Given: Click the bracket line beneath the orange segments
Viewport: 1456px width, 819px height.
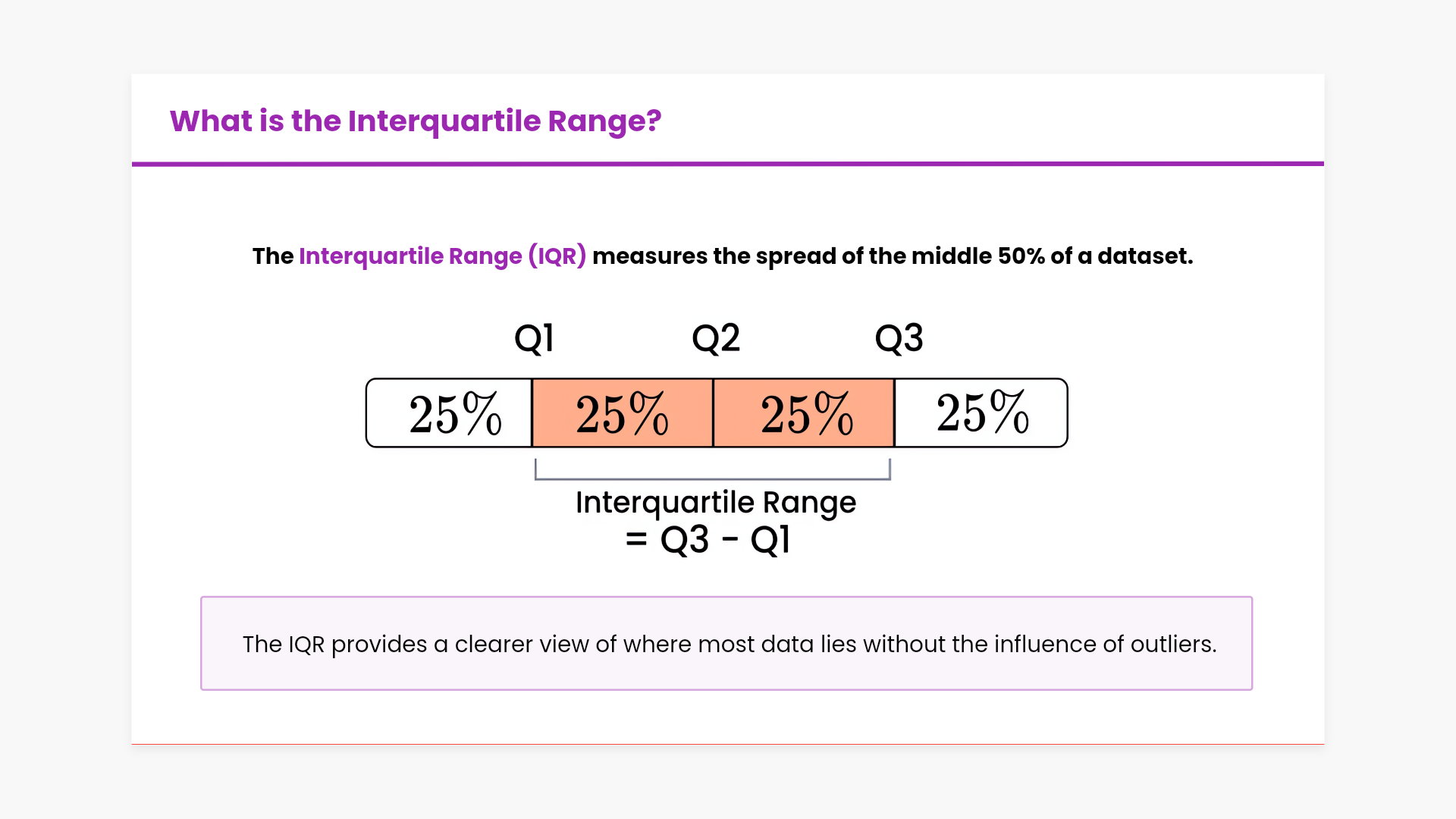Looking at the screenshot, I should pyautogui.click(x=713, y=479).
